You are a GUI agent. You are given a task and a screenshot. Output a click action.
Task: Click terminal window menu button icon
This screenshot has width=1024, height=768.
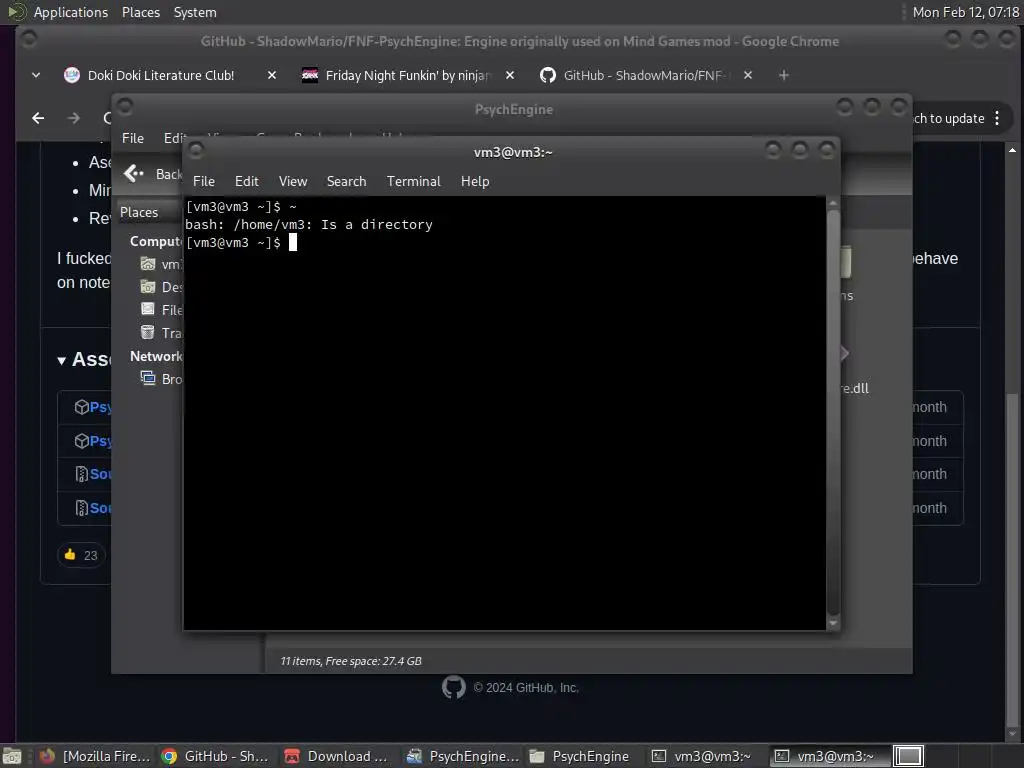coord(196,152)
